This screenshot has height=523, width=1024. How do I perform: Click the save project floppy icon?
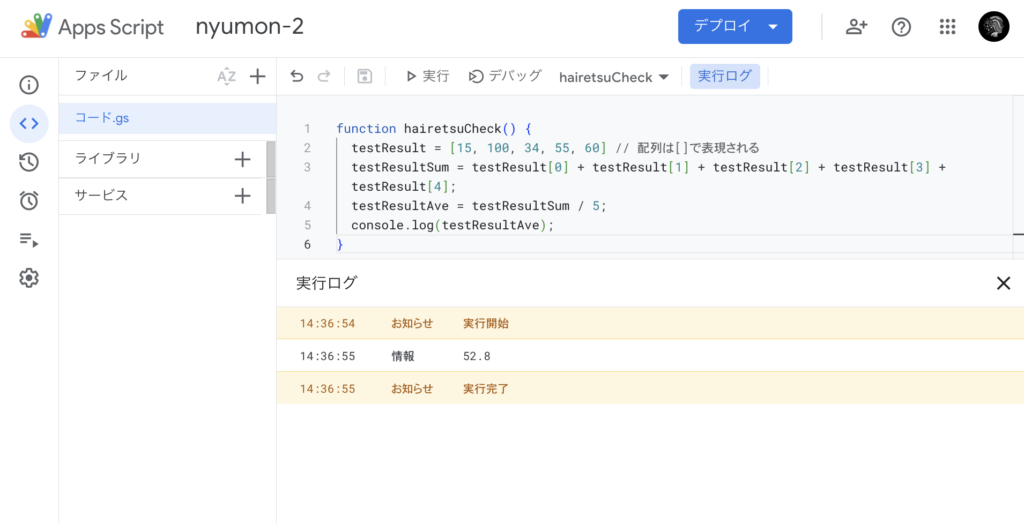364,76
